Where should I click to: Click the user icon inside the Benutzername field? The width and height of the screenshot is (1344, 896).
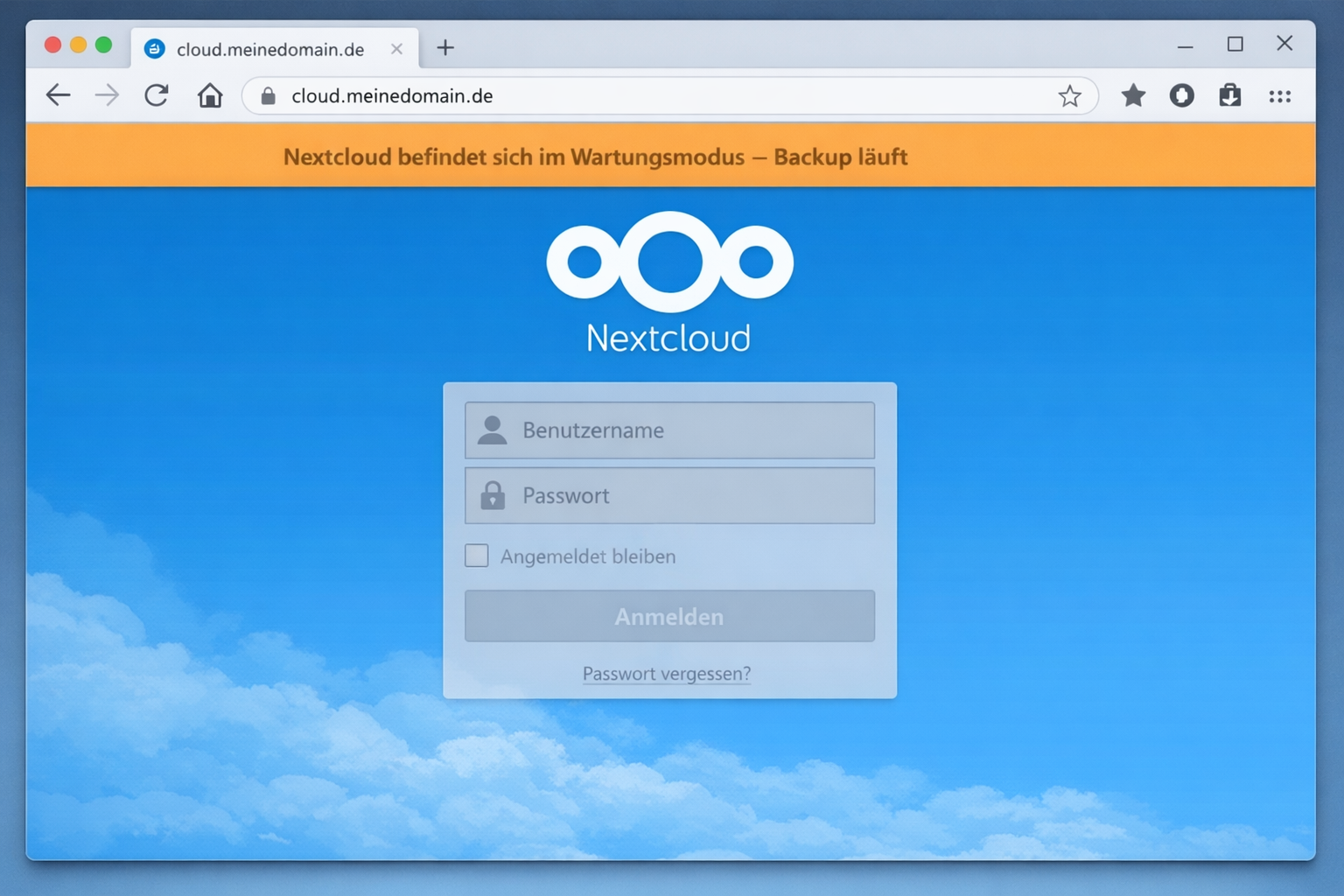493,430
